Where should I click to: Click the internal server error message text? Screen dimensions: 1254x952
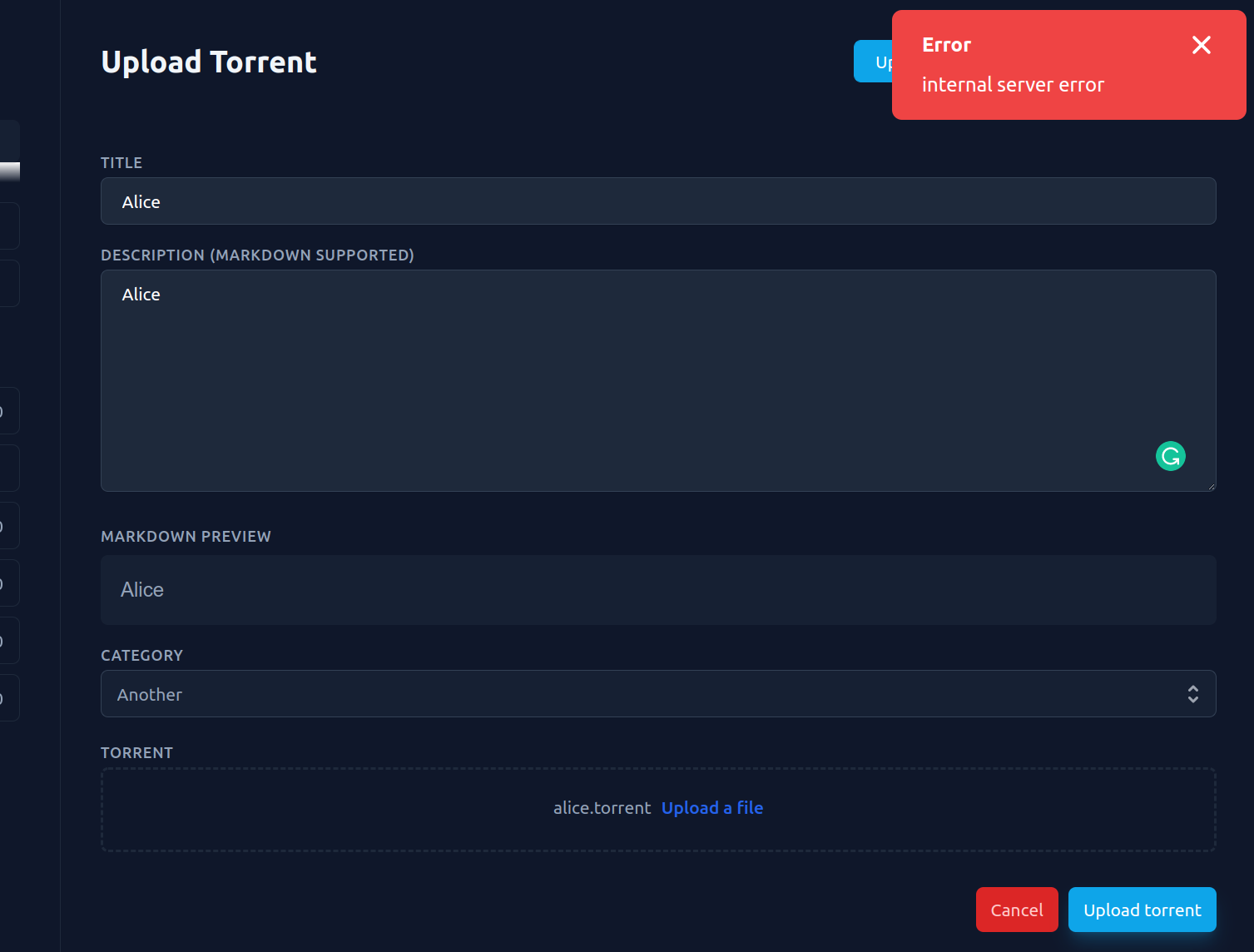pos(1013,85)
